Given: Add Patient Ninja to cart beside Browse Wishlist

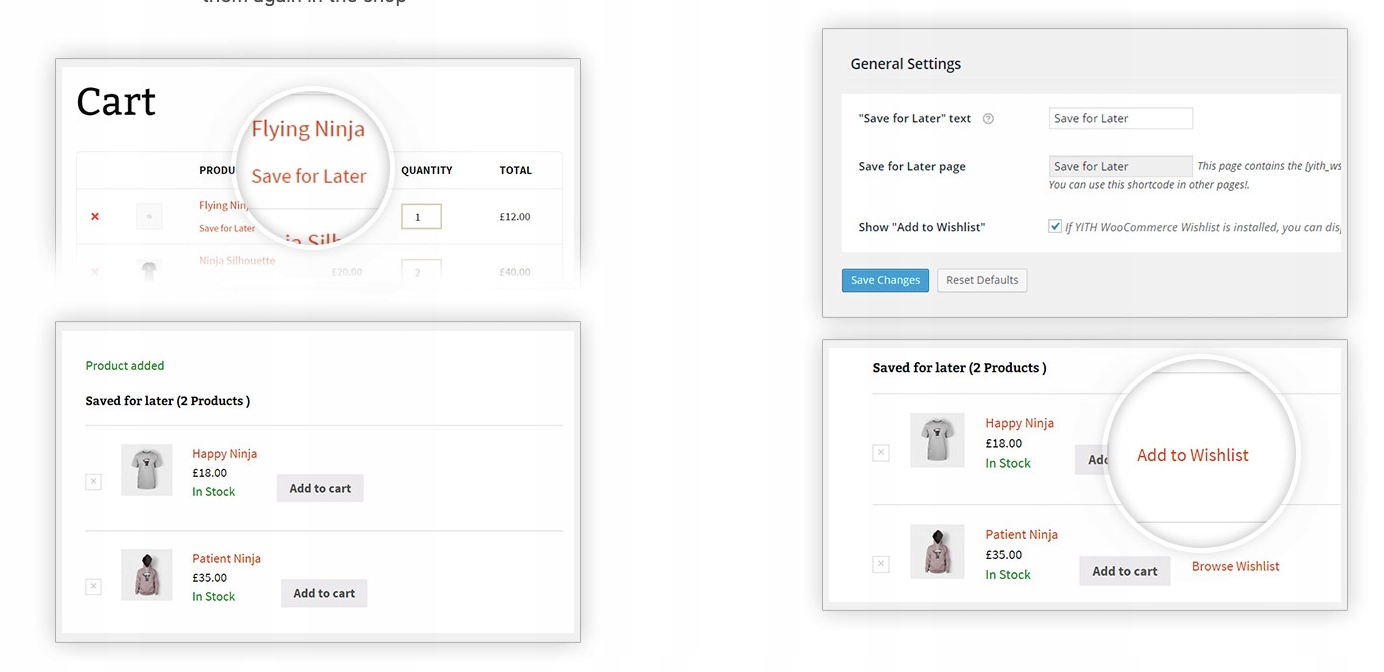Looking at the screenshot, I should click(1124, 571).
